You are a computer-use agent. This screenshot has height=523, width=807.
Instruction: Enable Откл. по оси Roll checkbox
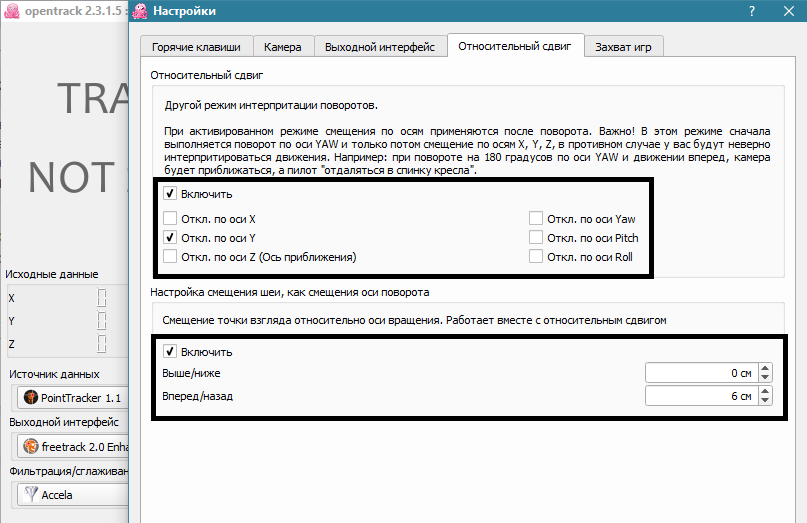click(x=536, y=256)
